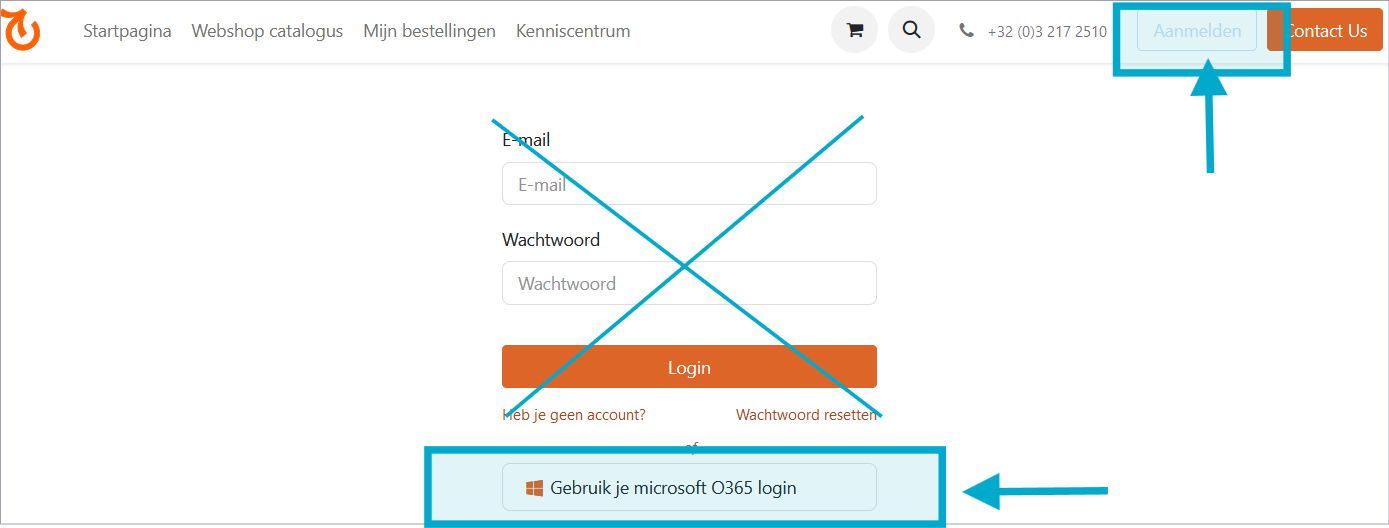The image size is (1389, 528).
Task: Focus the E-mail input field
Action: coord(689,184)
